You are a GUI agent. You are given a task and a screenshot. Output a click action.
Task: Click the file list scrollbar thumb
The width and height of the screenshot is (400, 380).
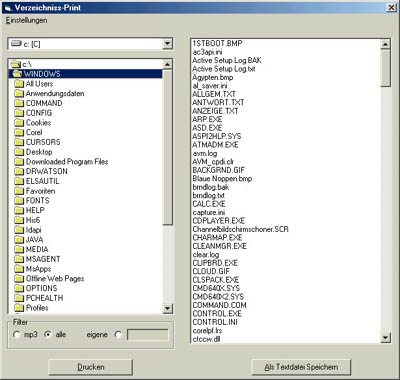tap(385, 68)
